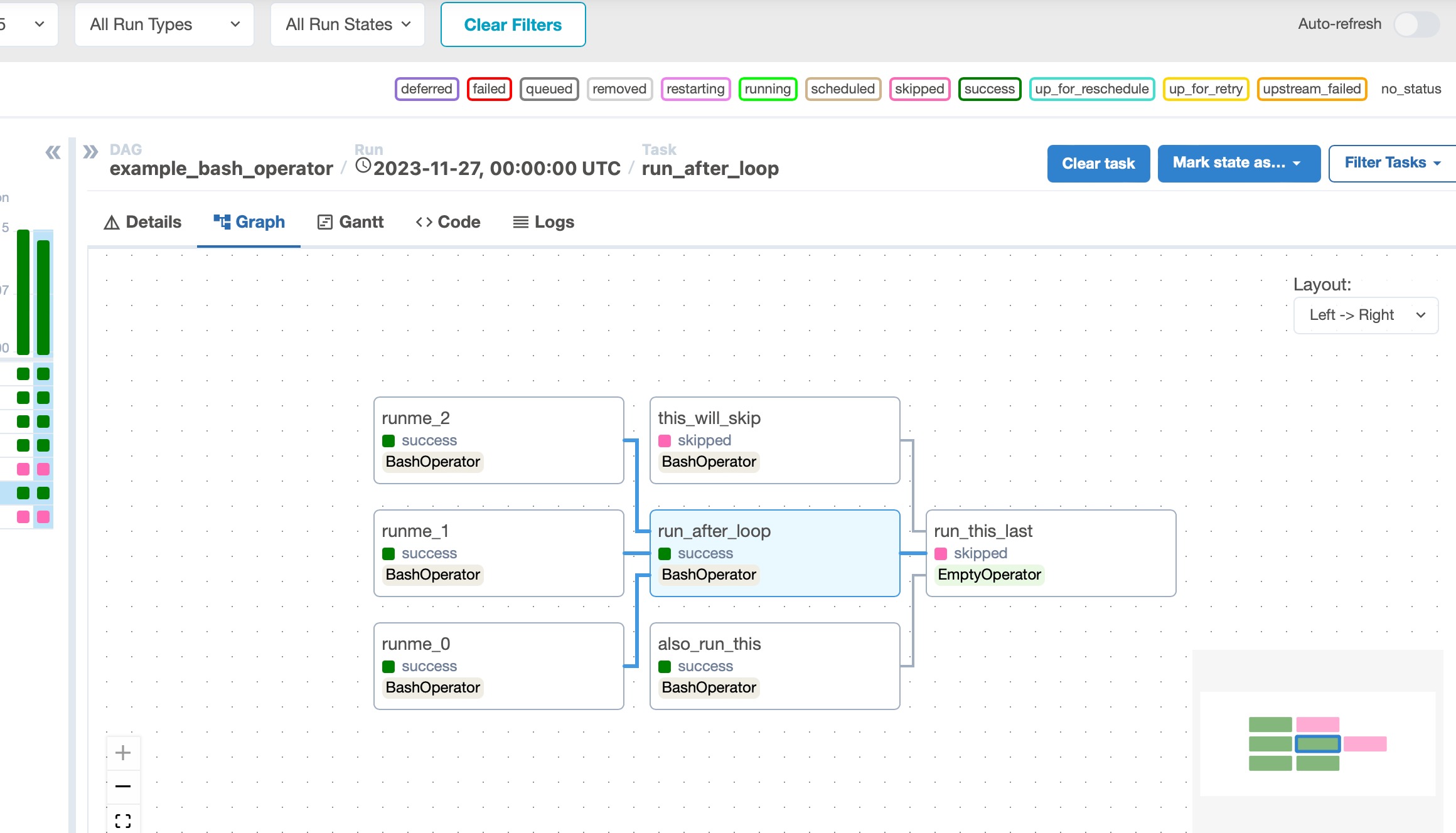
Task: Toggle the failed status legend filter
Action: point(489,89)
